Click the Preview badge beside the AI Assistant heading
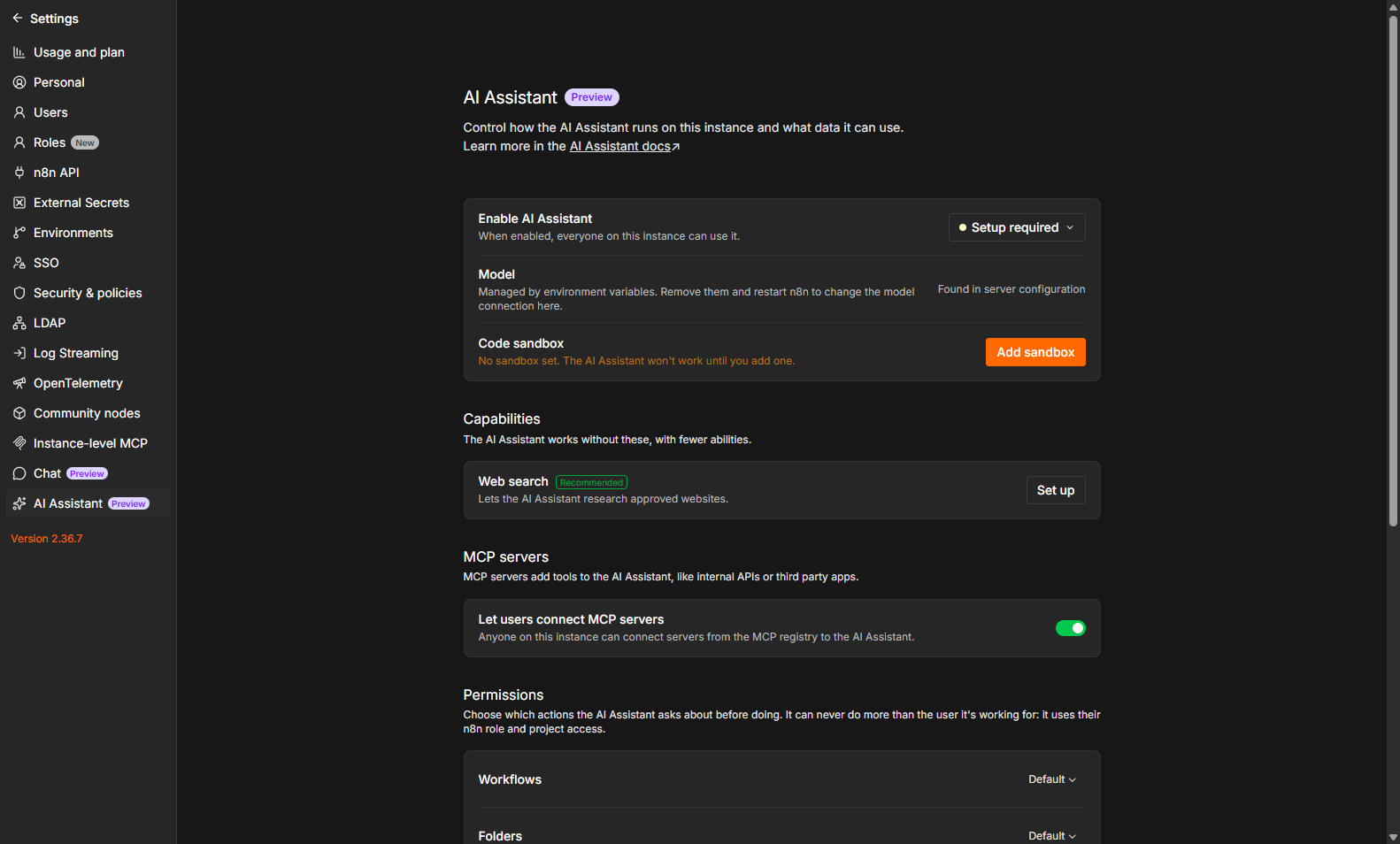 (x=592, y=97)
